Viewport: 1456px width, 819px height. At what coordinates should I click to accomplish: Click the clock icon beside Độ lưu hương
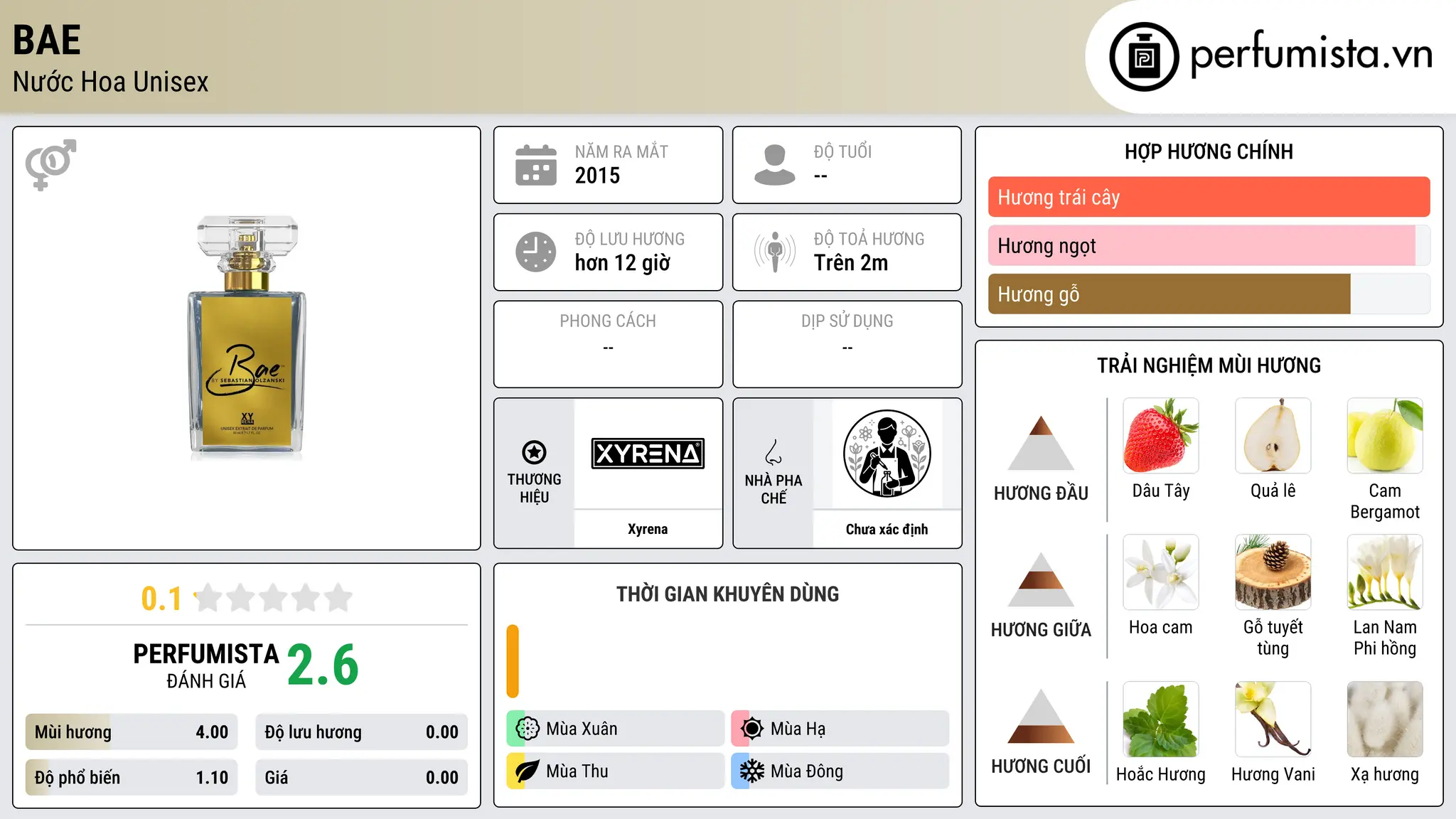[536, 252]
